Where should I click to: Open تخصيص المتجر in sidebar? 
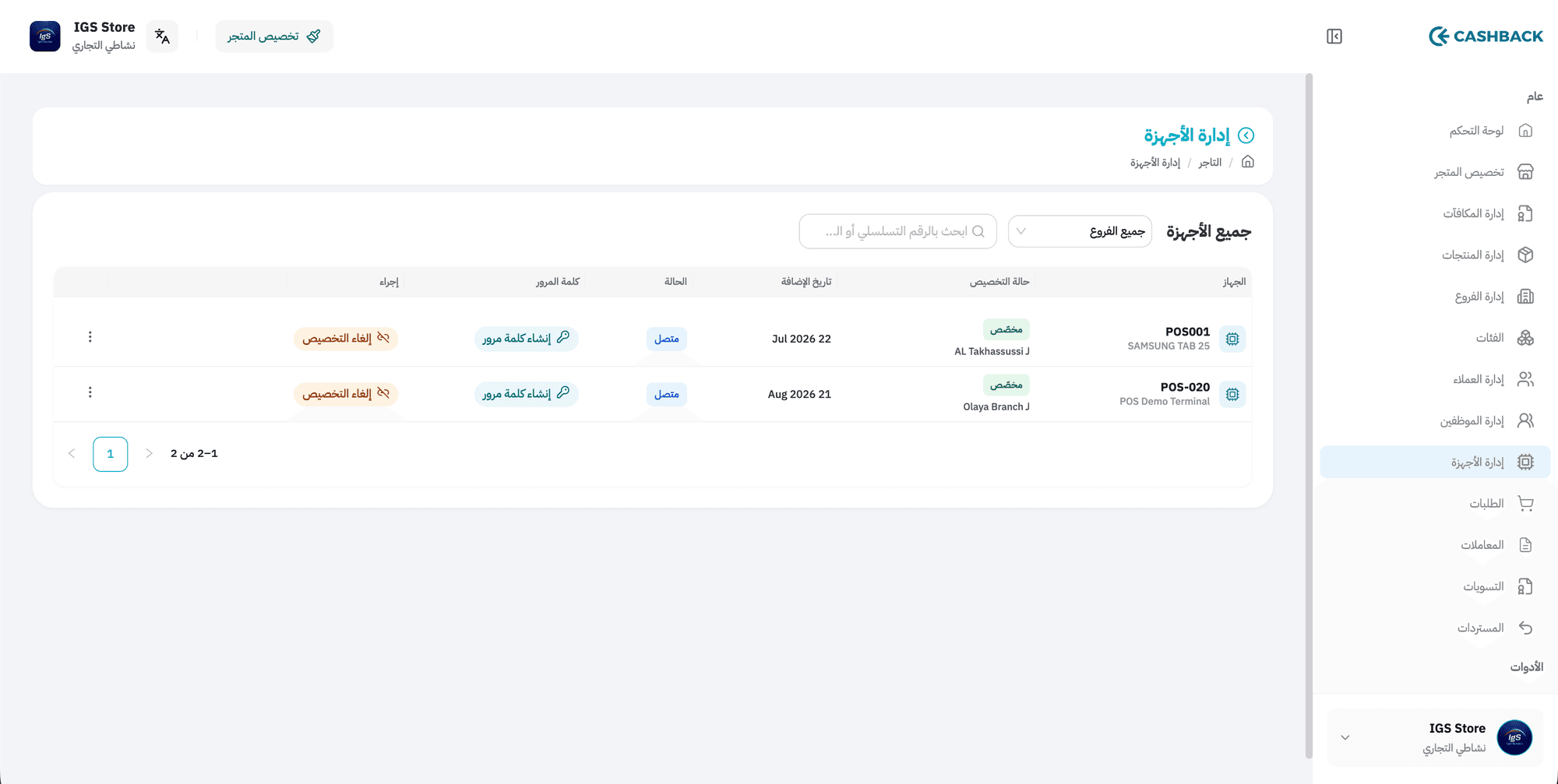tap(1435, 172)
